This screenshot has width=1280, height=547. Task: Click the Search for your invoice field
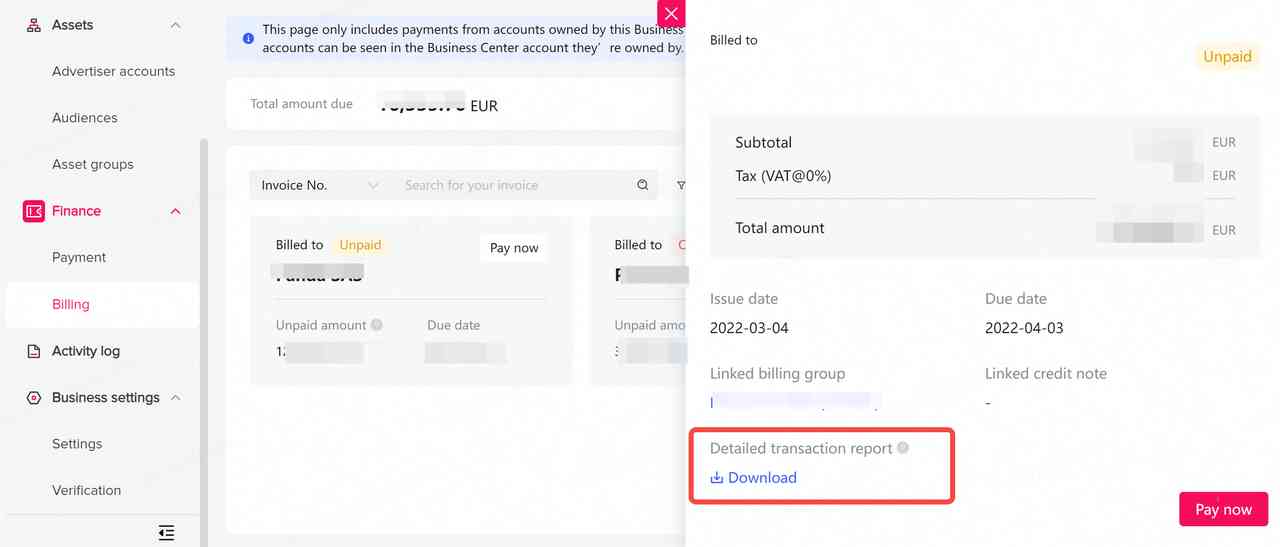pos(513,185)
